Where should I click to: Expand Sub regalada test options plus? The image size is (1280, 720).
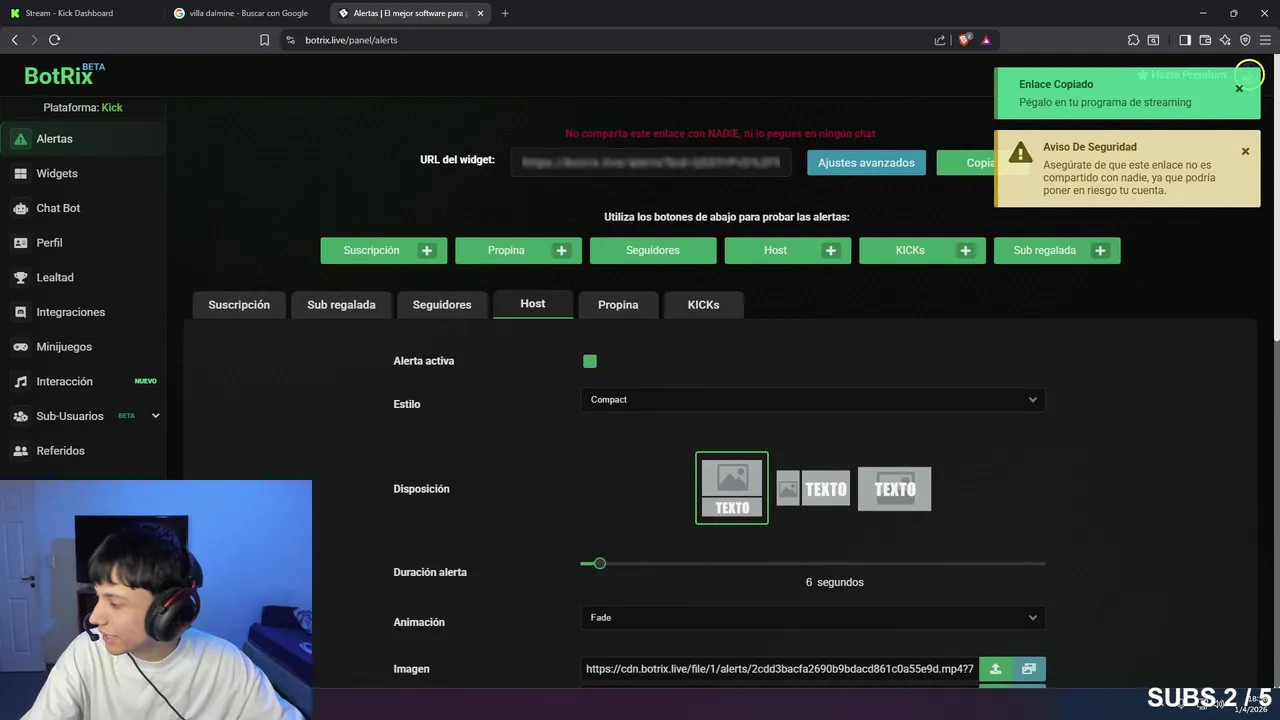point(1100,251)
